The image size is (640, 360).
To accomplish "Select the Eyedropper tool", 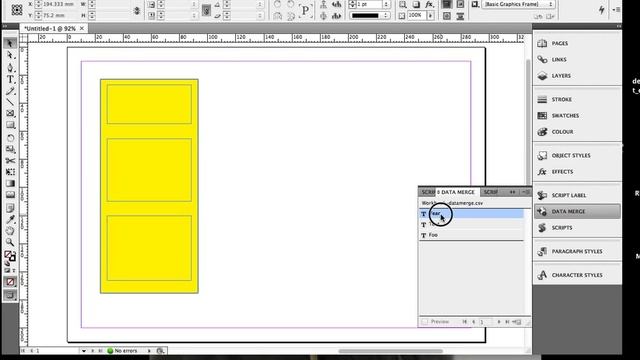I will click(10, 219).
